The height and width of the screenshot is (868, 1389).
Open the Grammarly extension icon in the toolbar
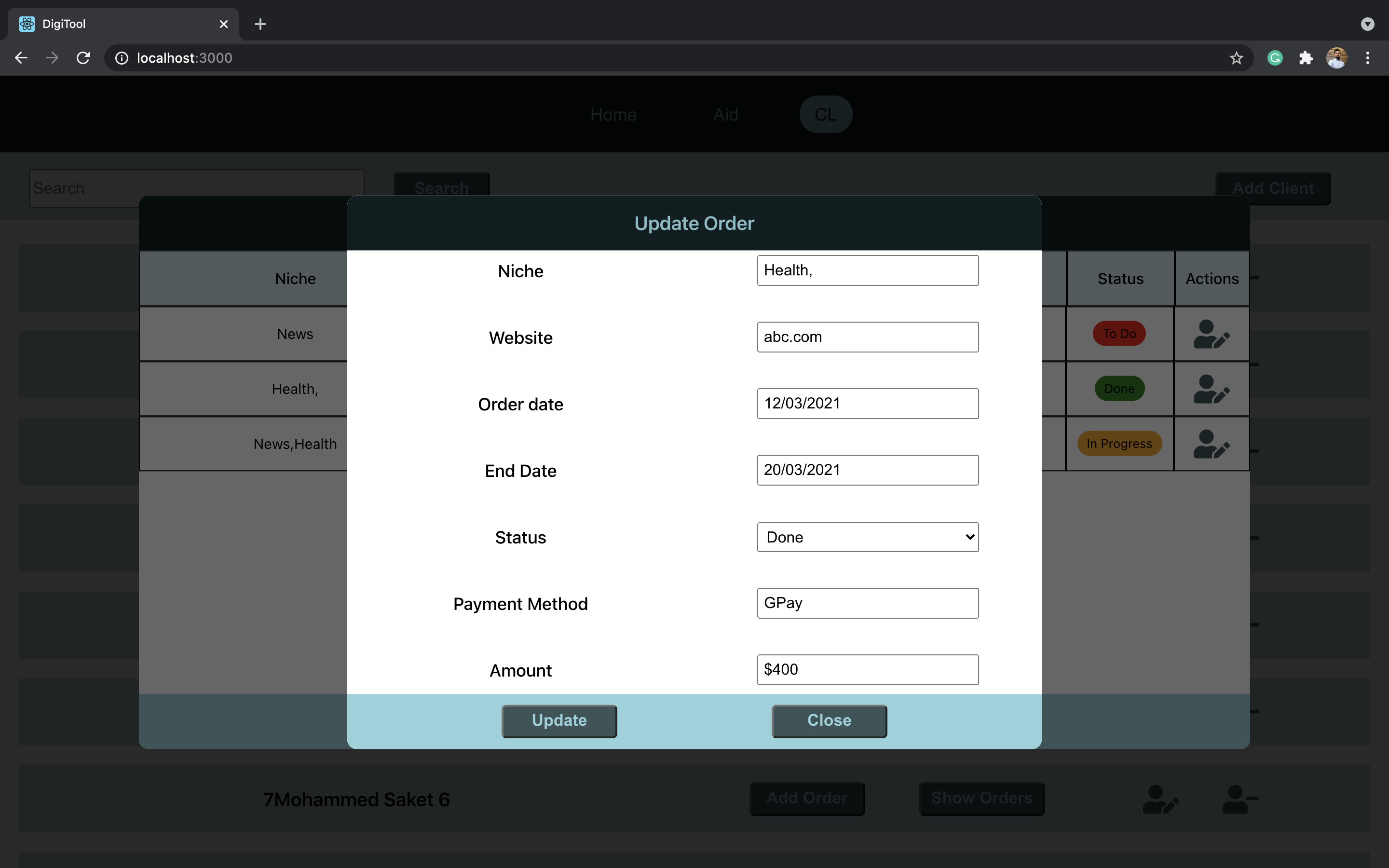tap(1274, 57)
